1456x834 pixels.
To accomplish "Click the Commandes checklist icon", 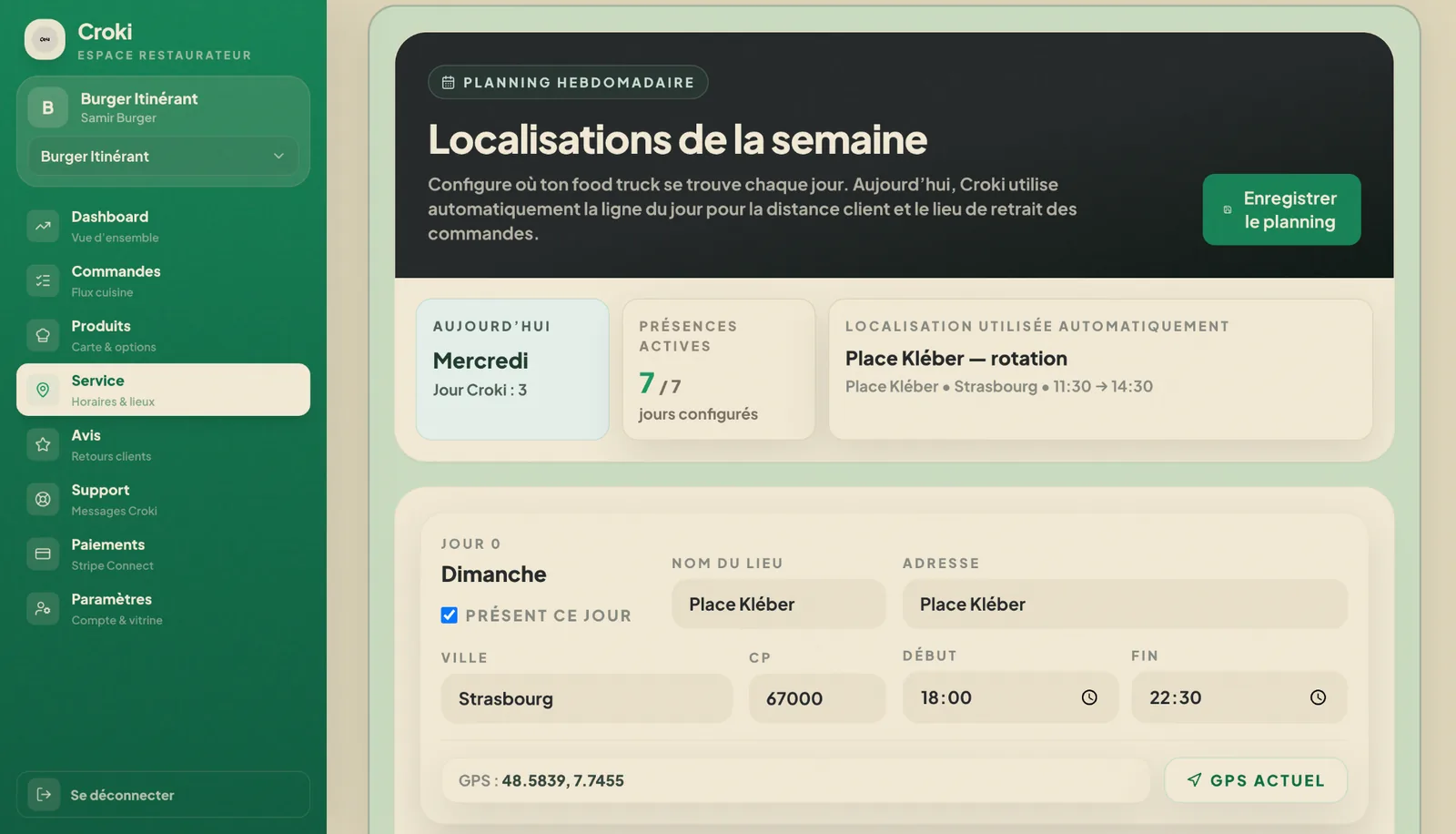I will [x=43, y=280].
